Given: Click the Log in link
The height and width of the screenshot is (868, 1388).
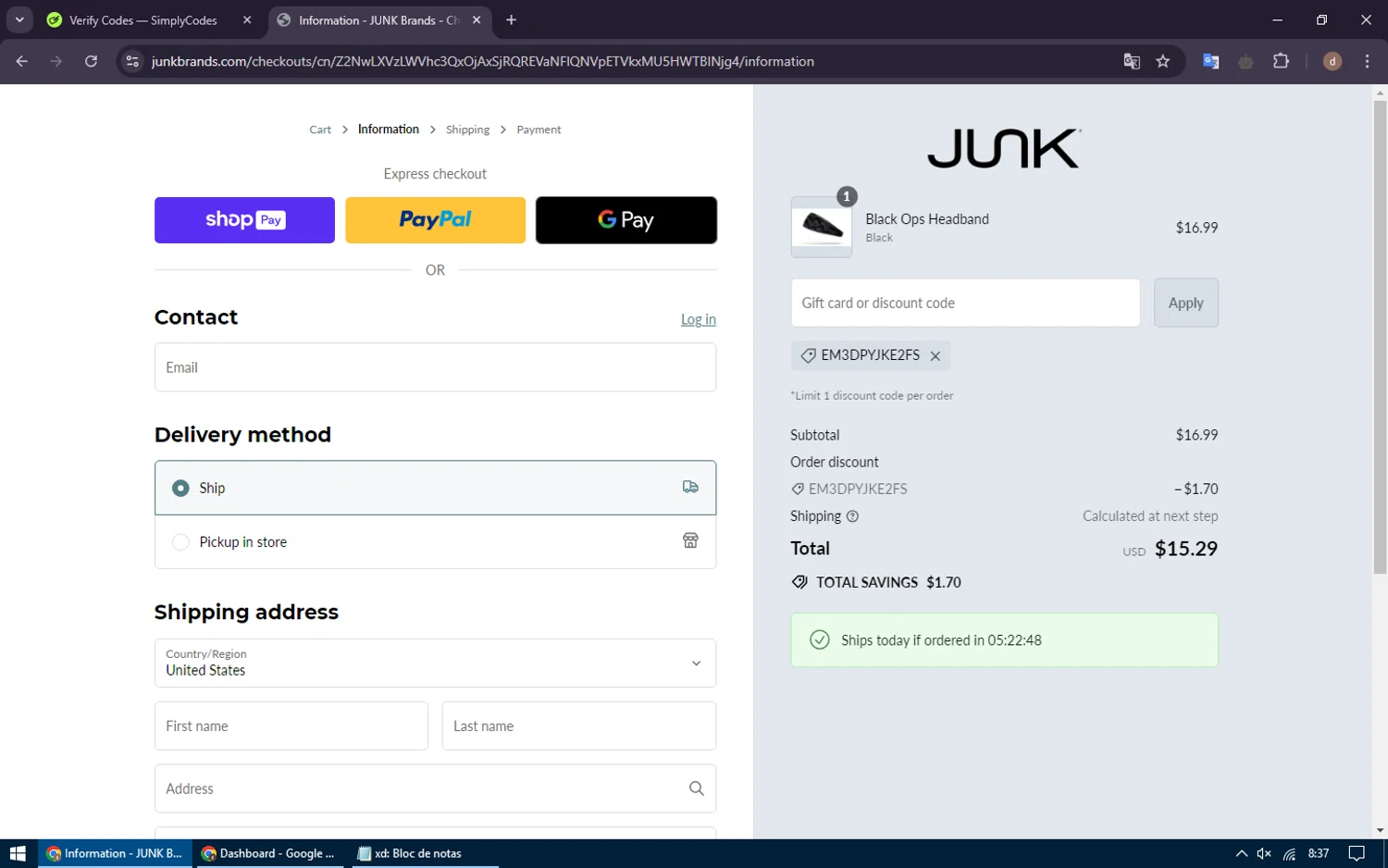Looking at the screenshot, I should tap(699, 319).
